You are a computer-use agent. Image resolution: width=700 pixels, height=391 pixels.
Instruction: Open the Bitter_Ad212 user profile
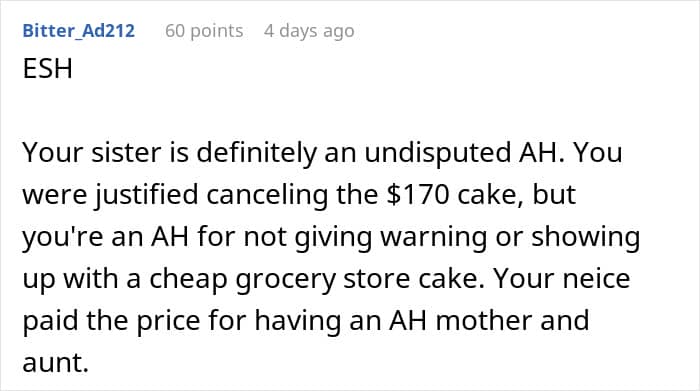point(79,31)
